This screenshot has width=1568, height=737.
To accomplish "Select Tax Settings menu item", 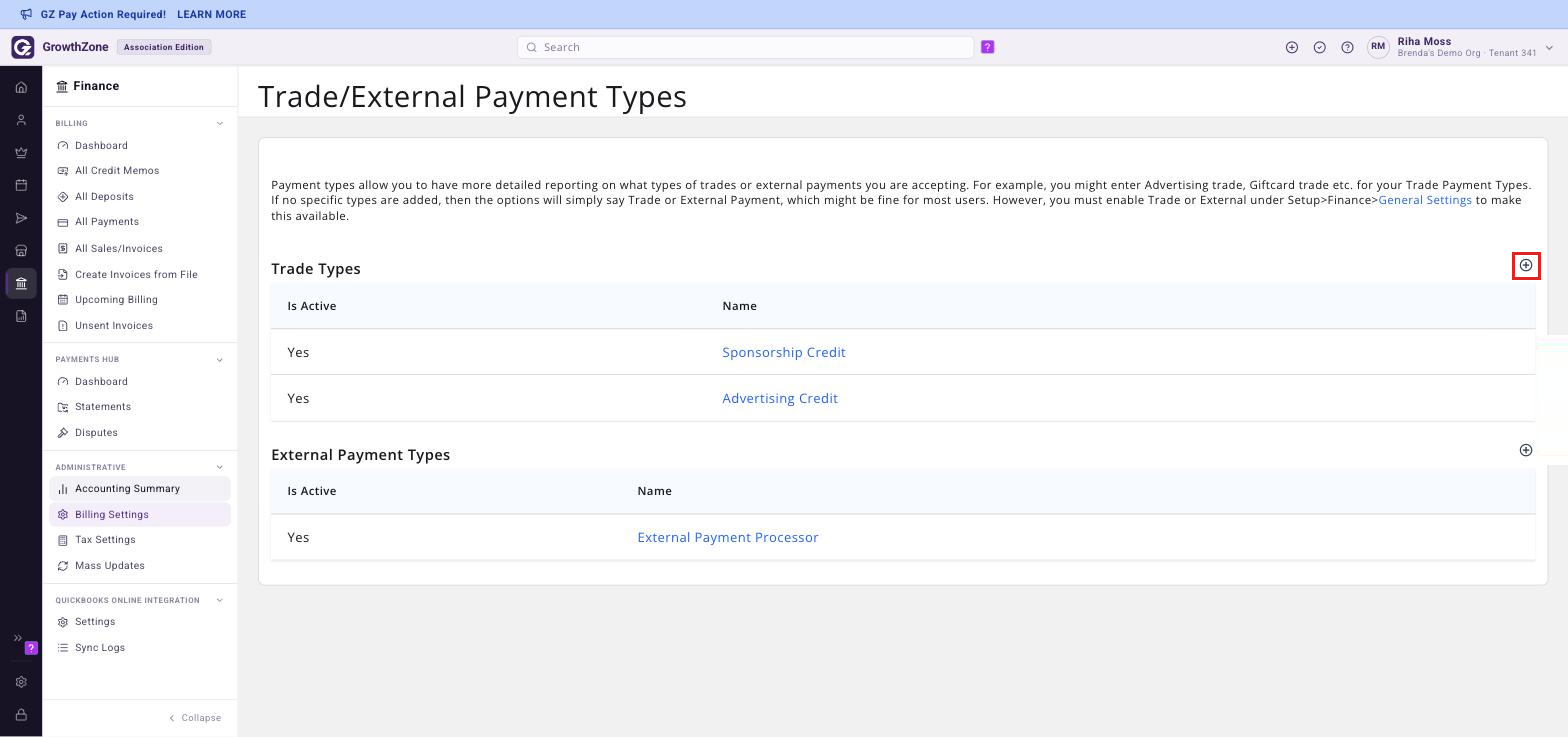I will pyautogui.click(x=105, y=540).
